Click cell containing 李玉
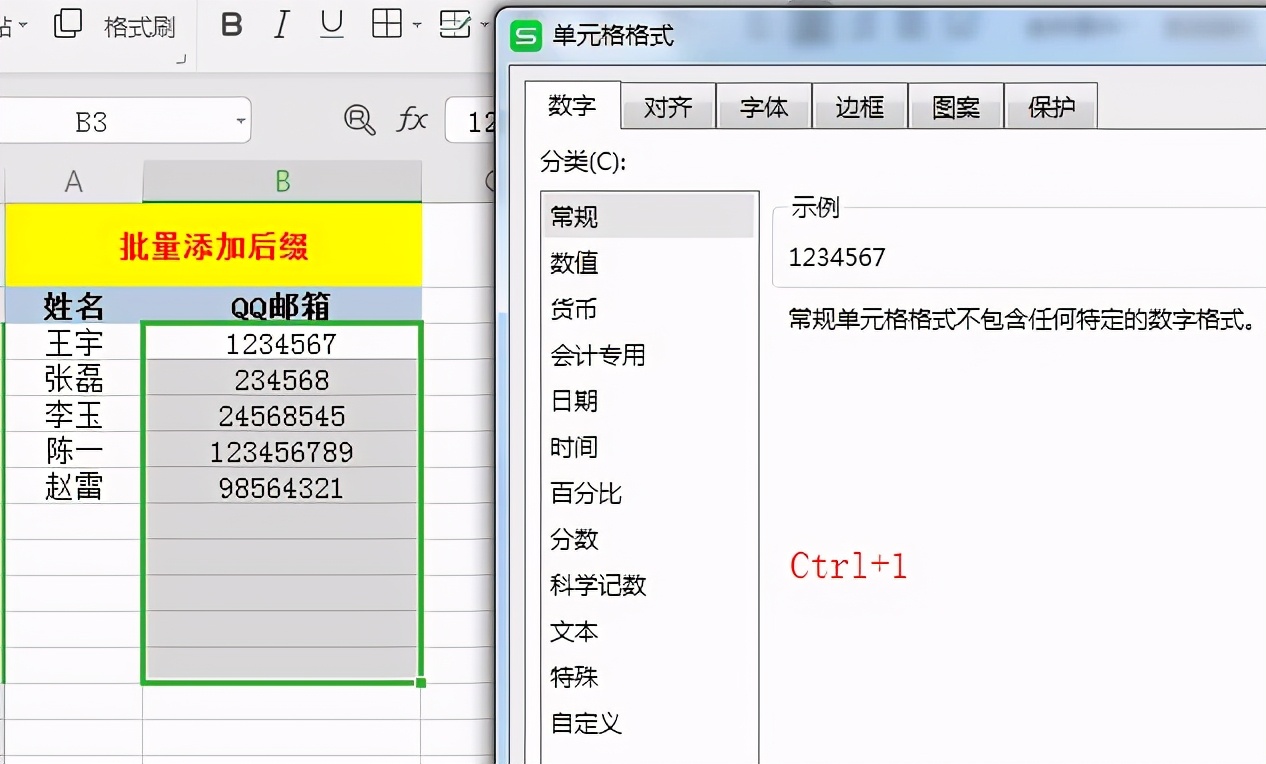Viewport: 1266px width, 764px height. [x=74, y=414]
